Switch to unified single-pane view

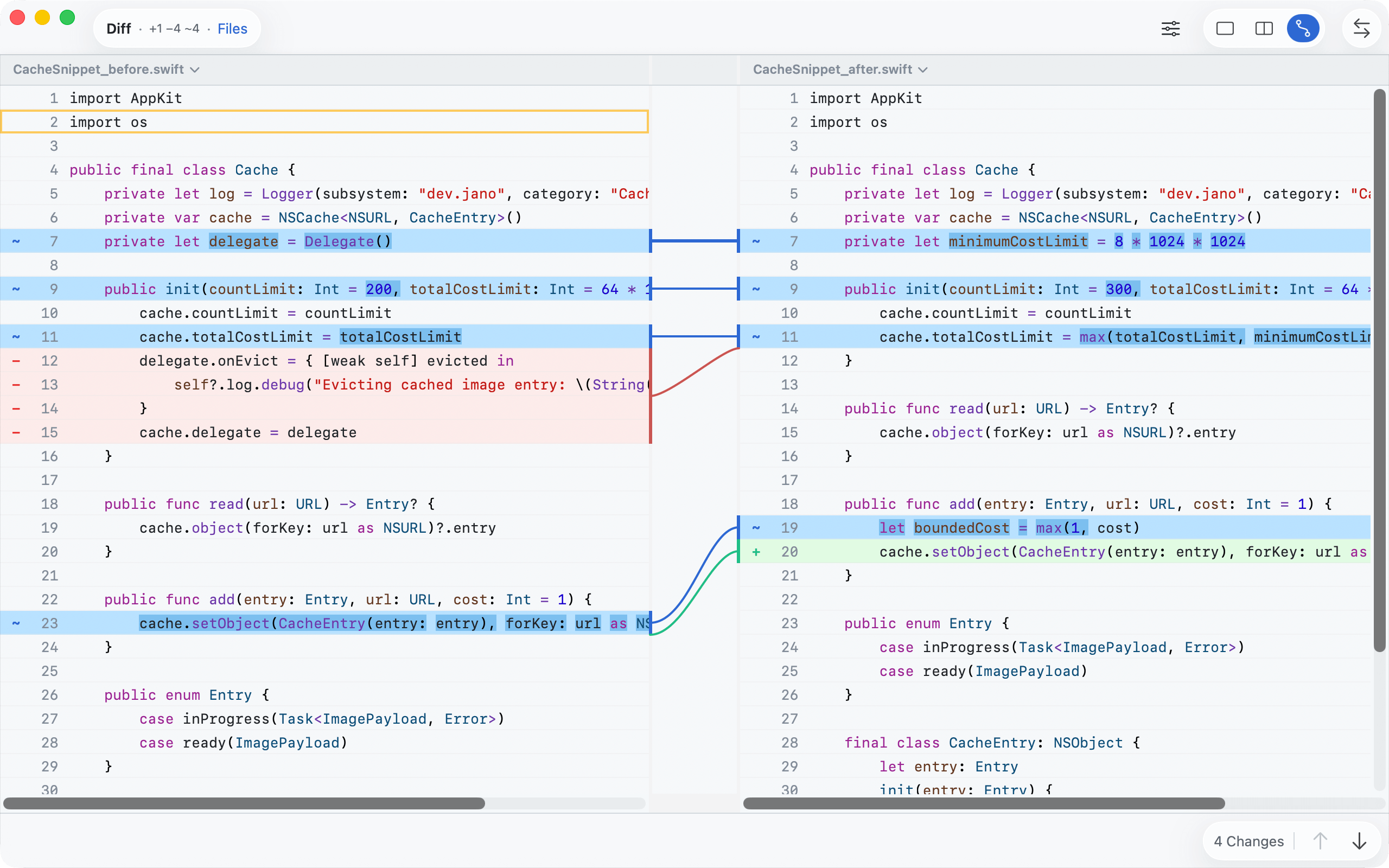1225,29
